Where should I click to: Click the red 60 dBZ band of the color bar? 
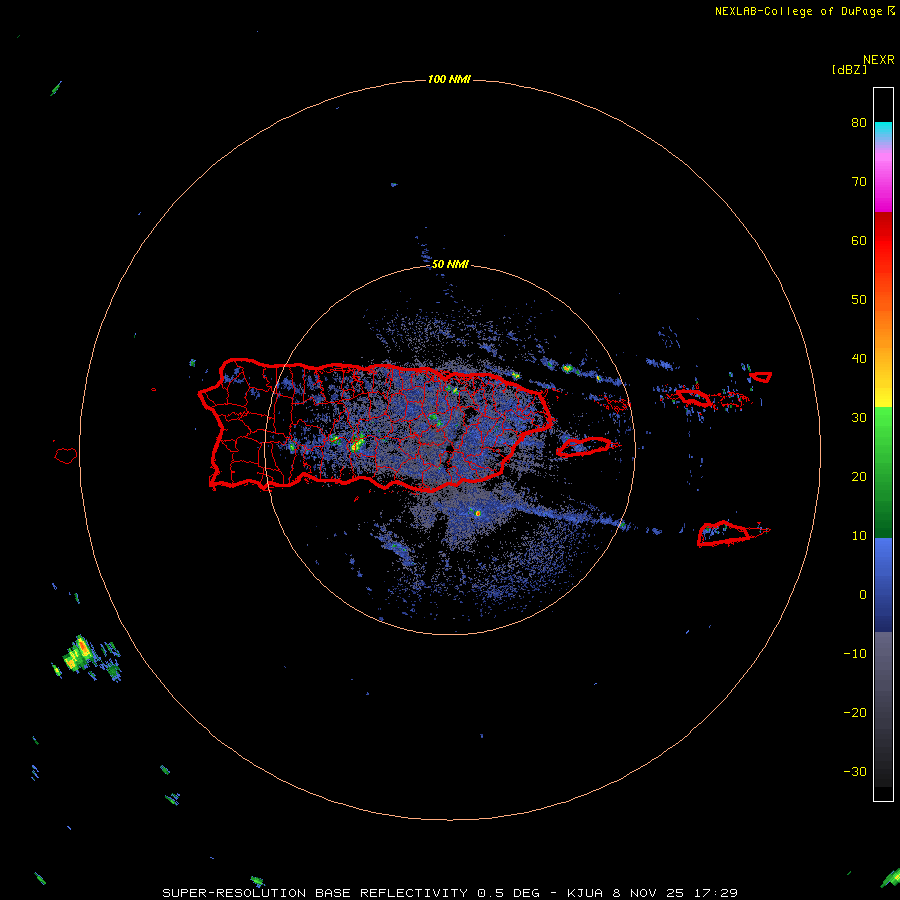coord(883,241)
